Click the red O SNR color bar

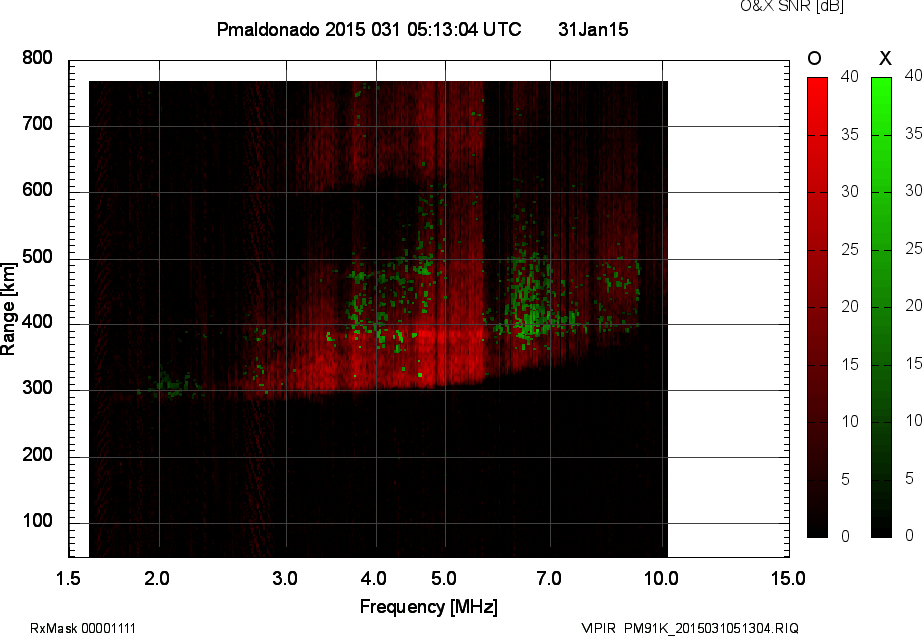coord(817,307)
